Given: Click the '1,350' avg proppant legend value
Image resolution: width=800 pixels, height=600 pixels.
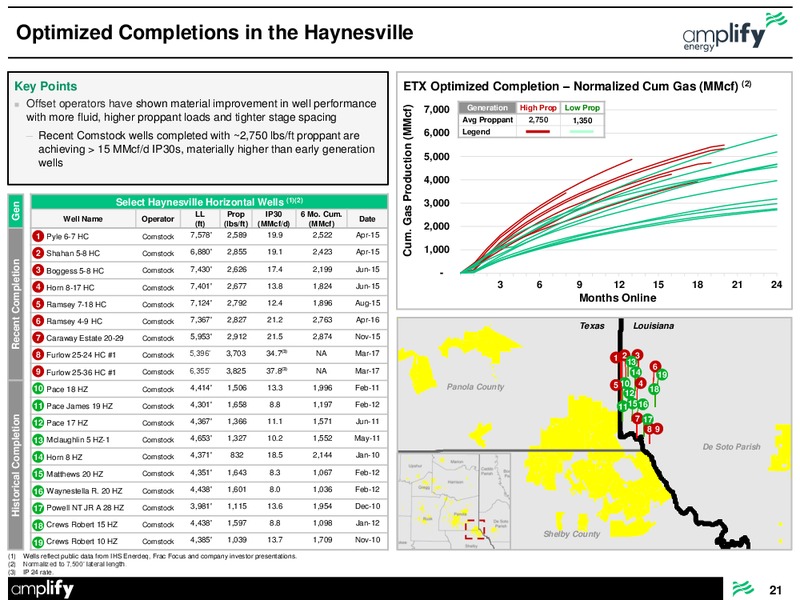Looking at the screenshot, I should pos(582,120).
